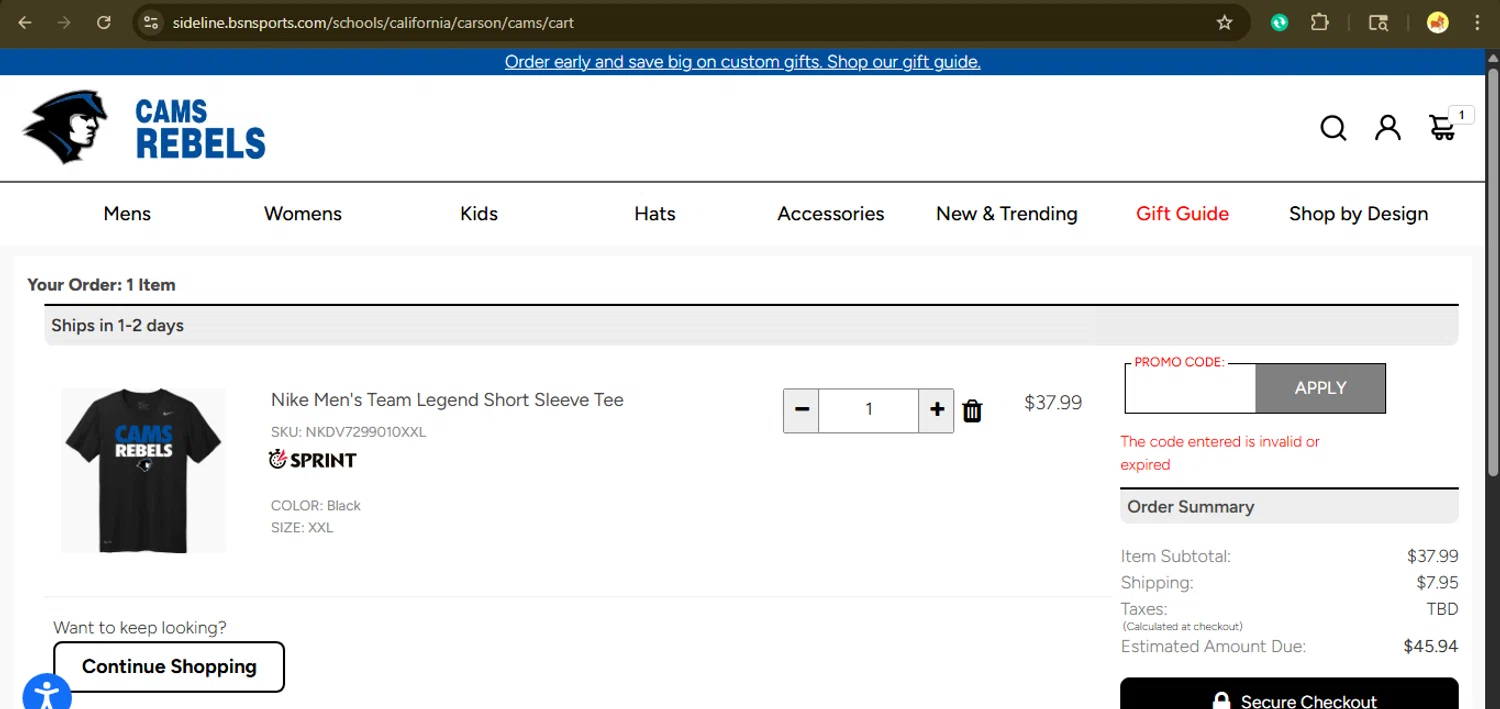Image resolution: width=1500 pixels, height=709 pixels.
Task: Click invalid or expired code message
Action: (x=1220, y=453)
